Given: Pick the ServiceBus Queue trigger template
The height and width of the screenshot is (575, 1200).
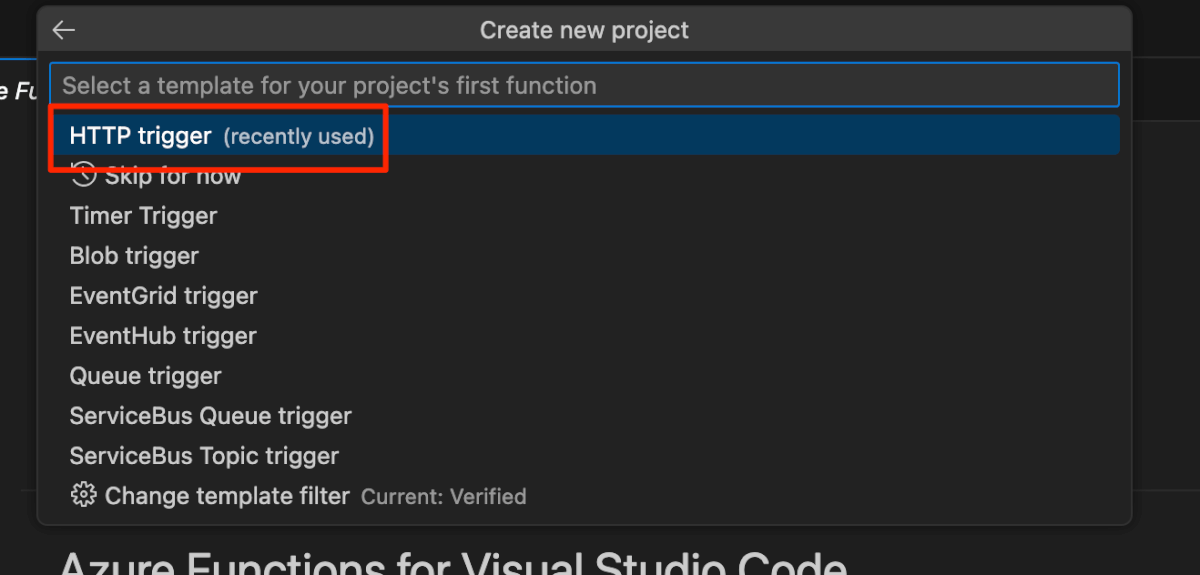Looking at the screenshot, I should coord(210,416).
